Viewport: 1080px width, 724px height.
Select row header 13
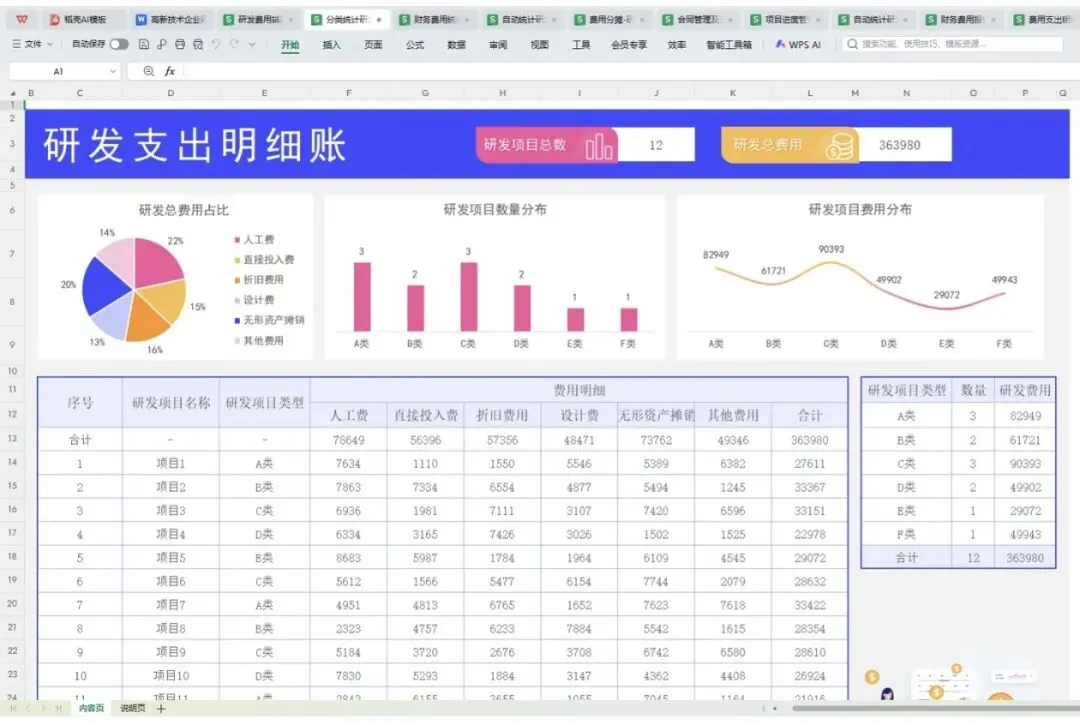[x=12, y=438]
